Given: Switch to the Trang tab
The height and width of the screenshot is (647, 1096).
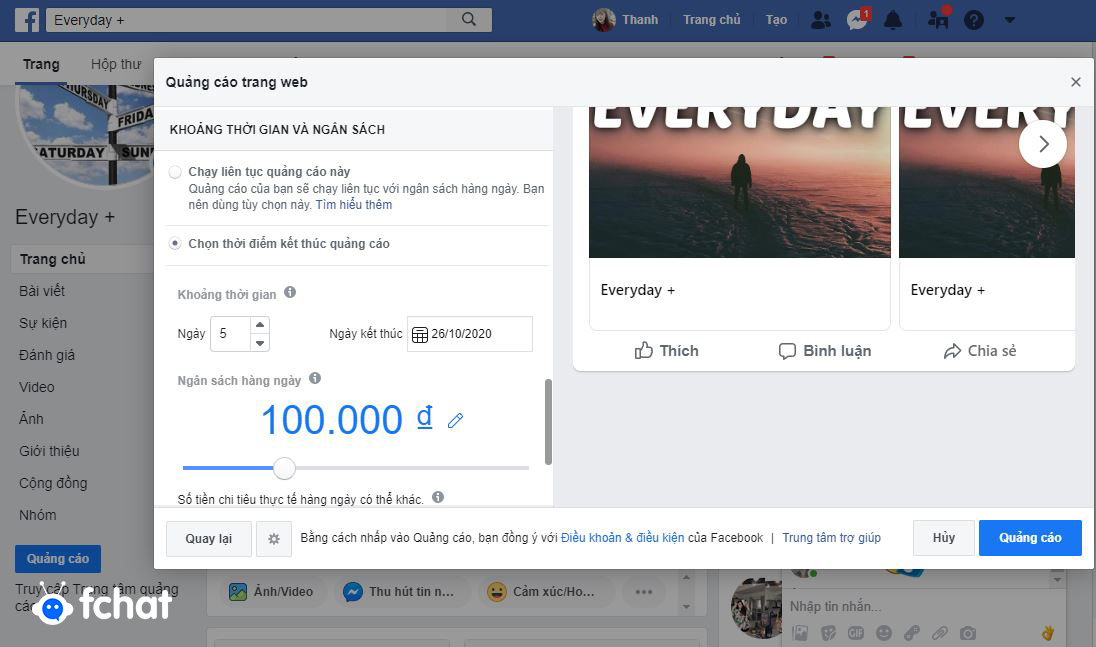Looking at the screenshot, I should [41, 64].
